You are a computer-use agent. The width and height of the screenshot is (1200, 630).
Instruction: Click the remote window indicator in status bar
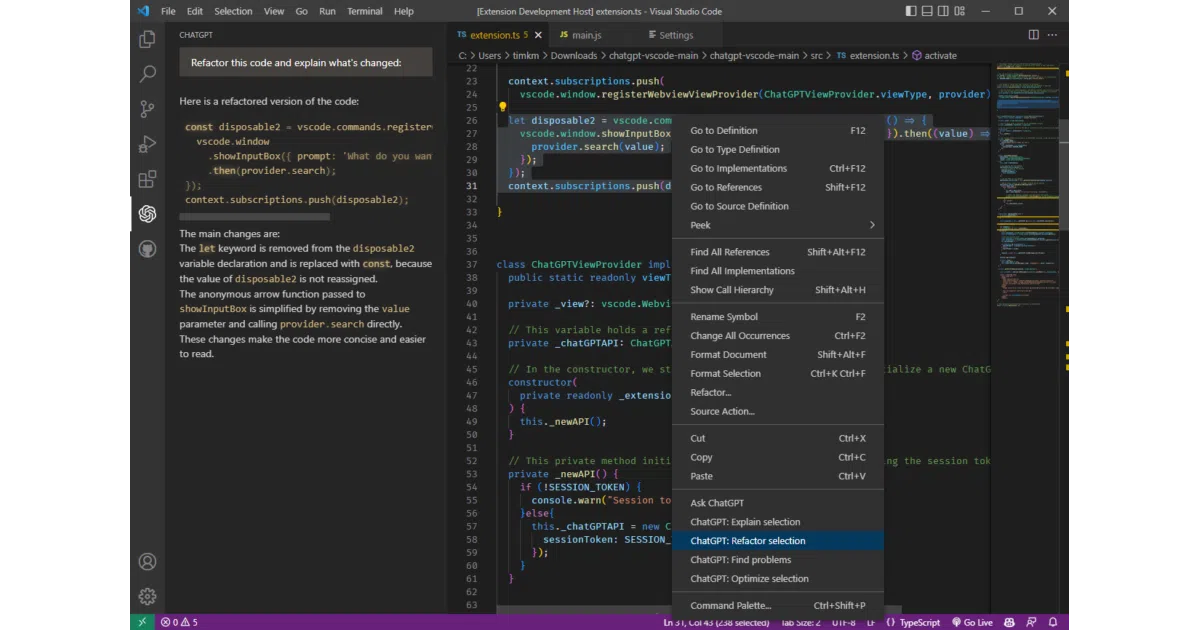point(143,622)
